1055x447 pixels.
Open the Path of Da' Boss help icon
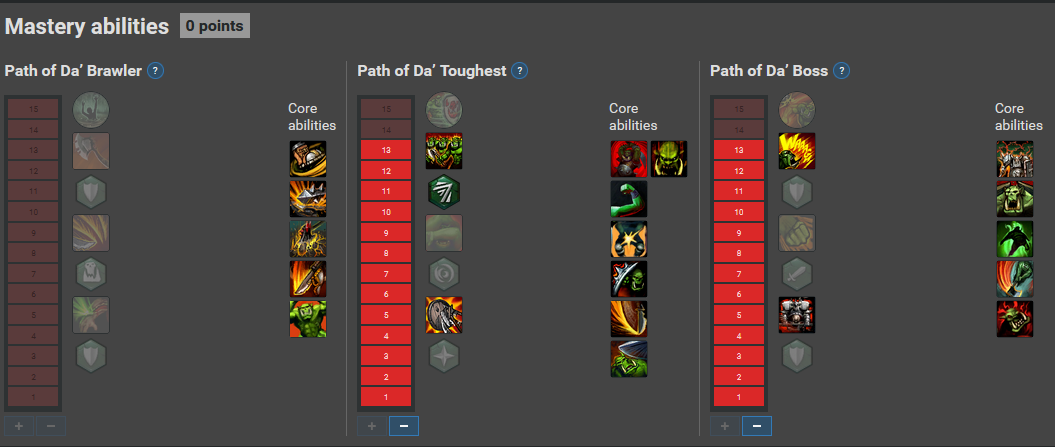tap(841, 71)
